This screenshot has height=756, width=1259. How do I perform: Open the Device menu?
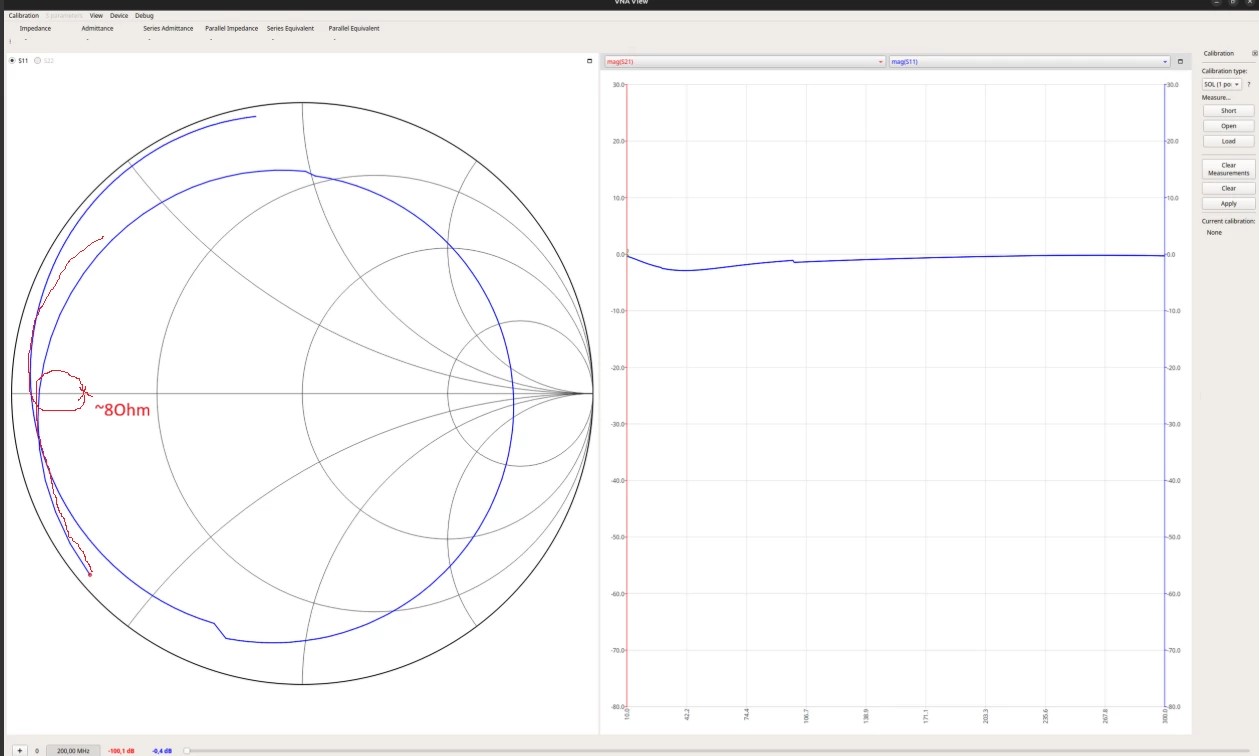[119, 16]
